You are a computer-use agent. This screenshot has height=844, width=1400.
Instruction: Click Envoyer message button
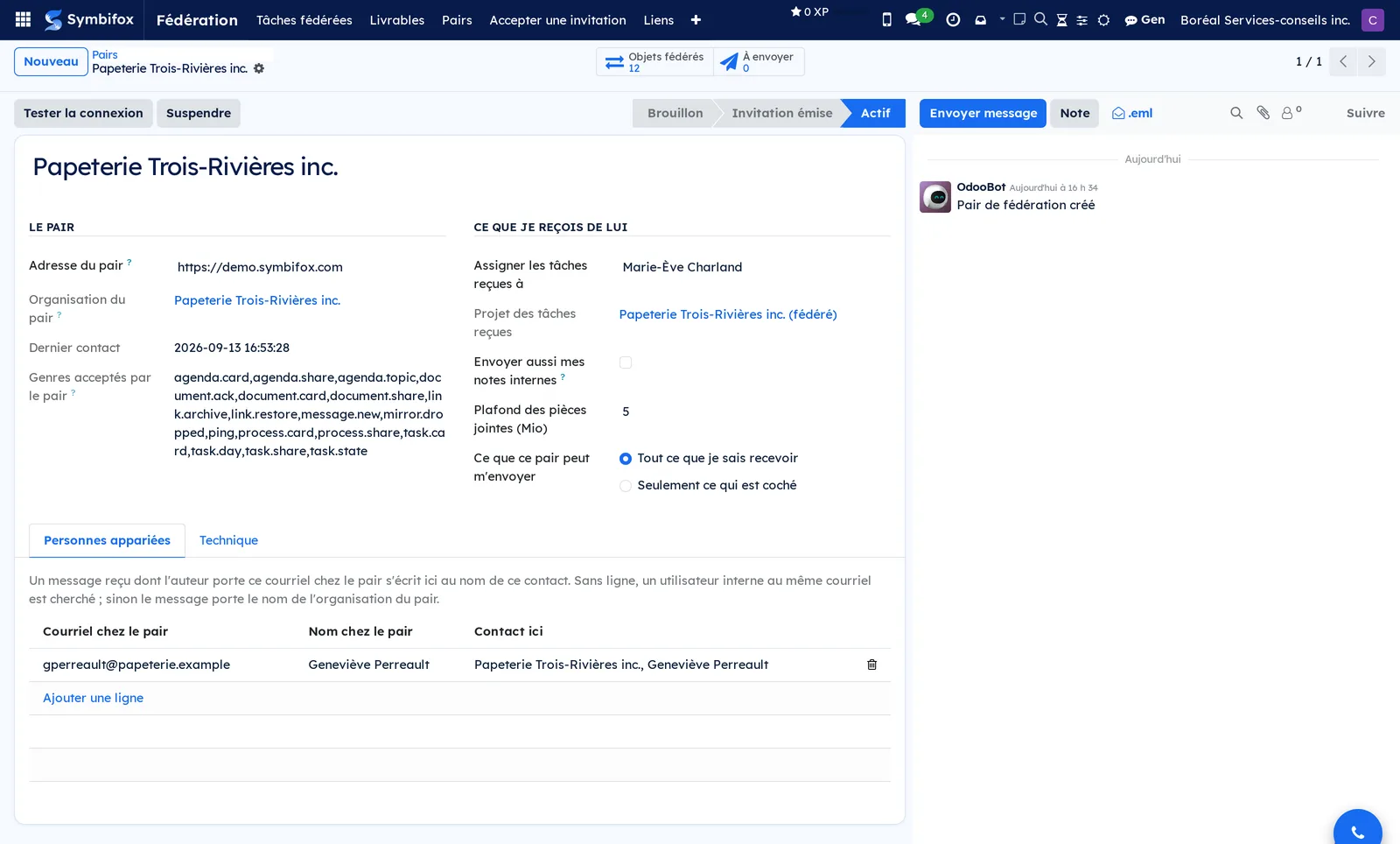click(983, 113)
